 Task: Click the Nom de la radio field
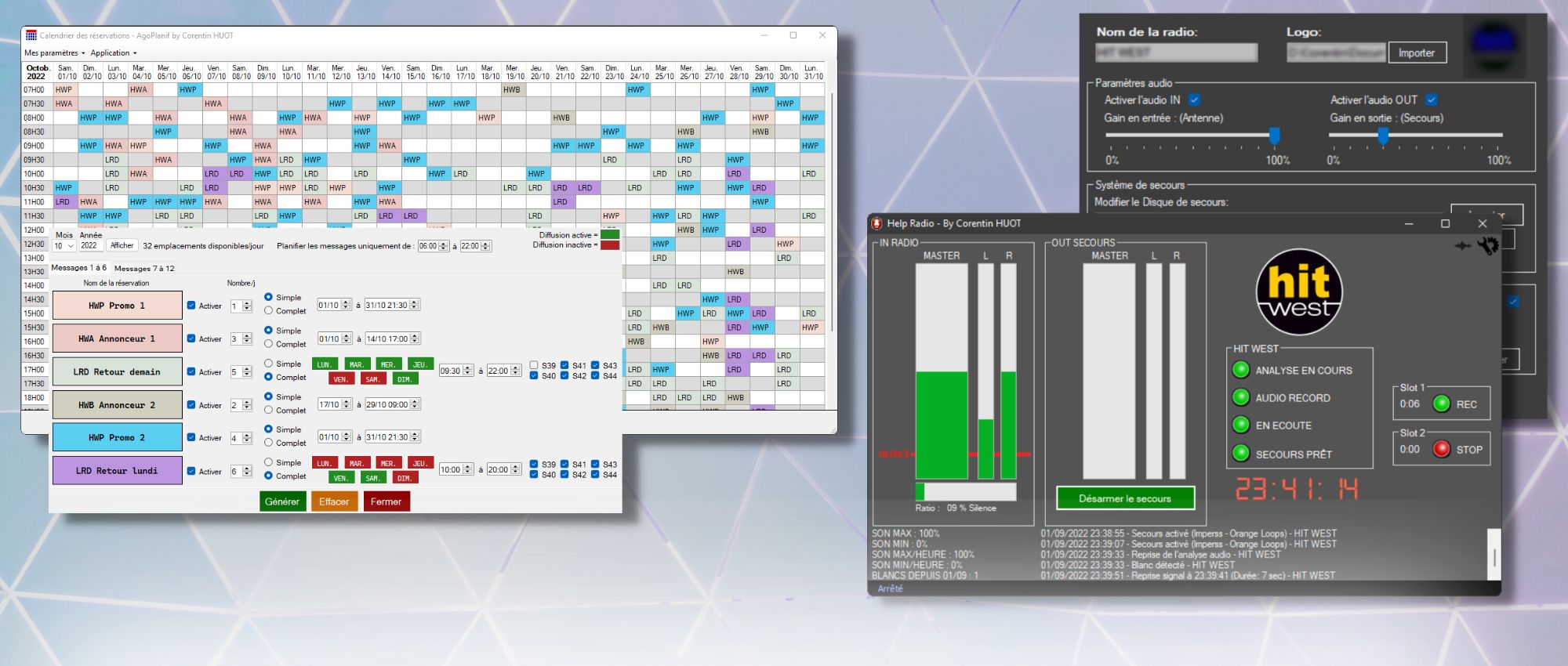tap(1176, 52)
